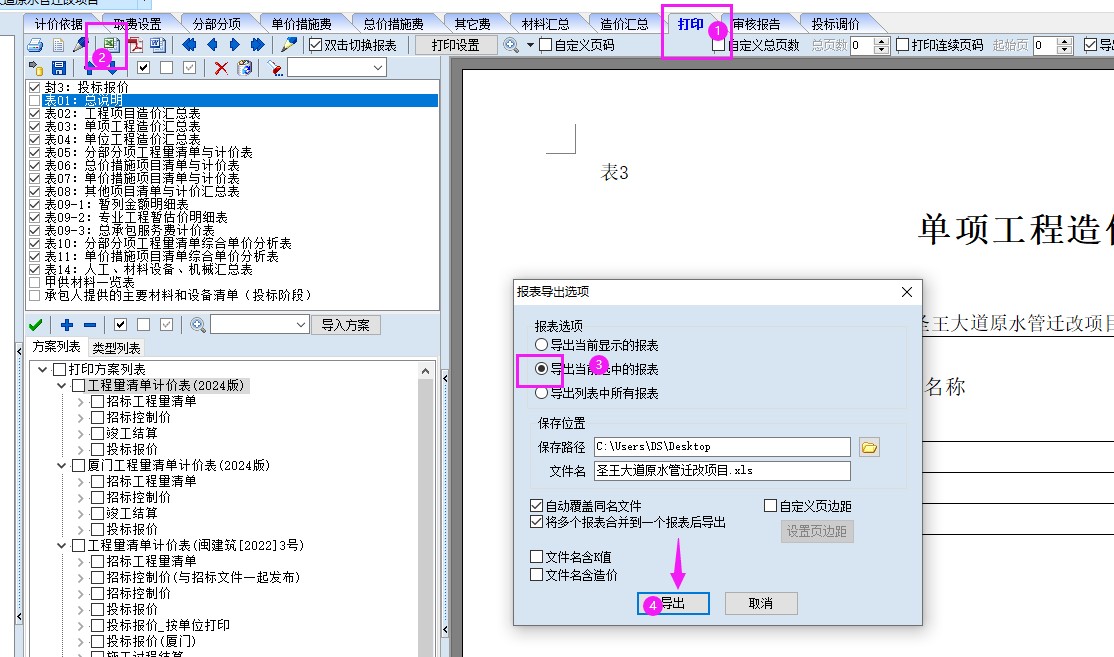Click the 打印设置 button

(x=455, y=45)
